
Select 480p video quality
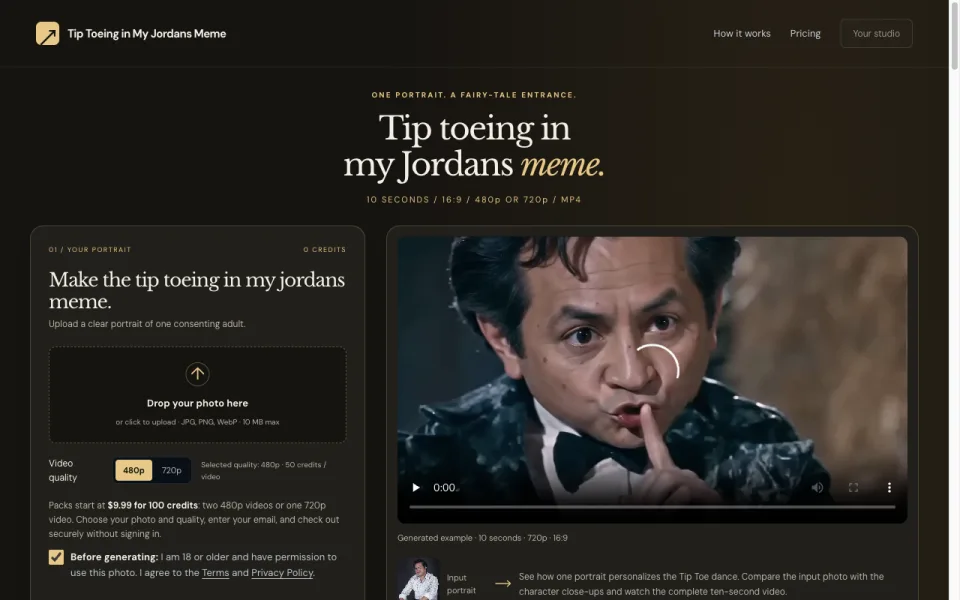(133, 470)
